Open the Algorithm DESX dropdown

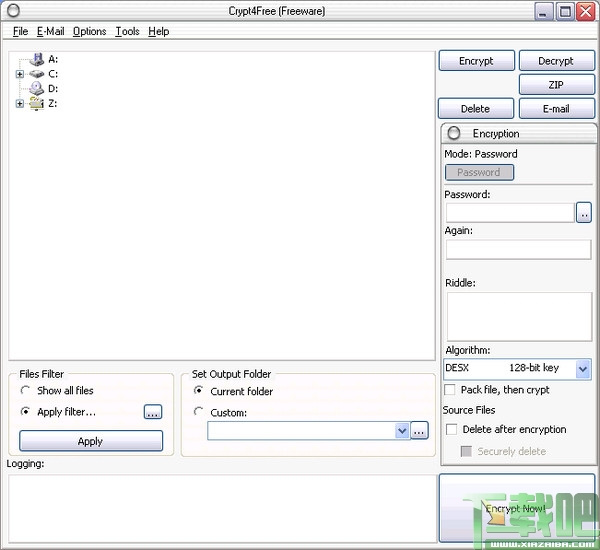(x=583, y=369)
